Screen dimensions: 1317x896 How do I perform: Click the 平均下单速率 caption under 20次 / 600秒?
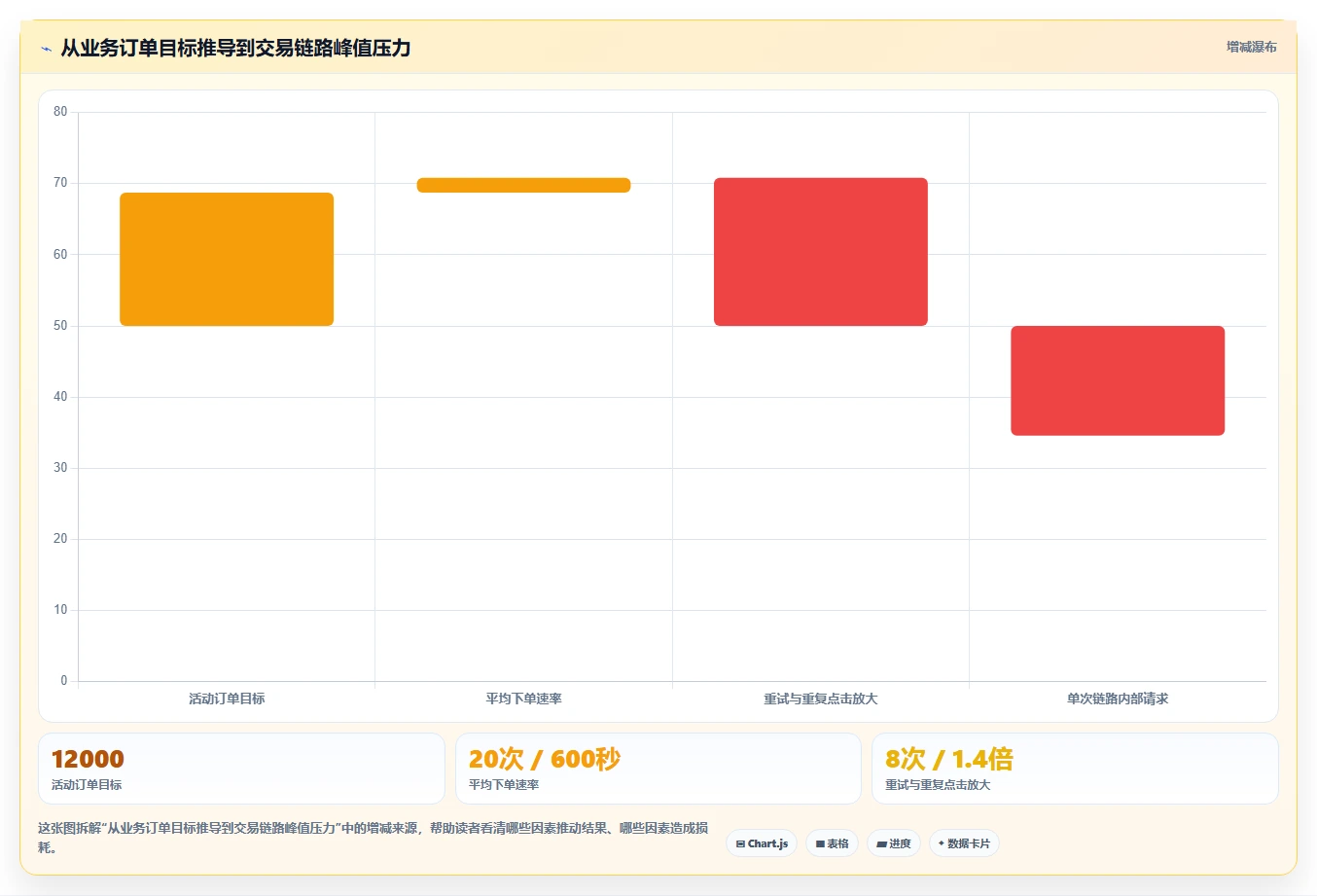pyautogui.click(x=504, y=785)
